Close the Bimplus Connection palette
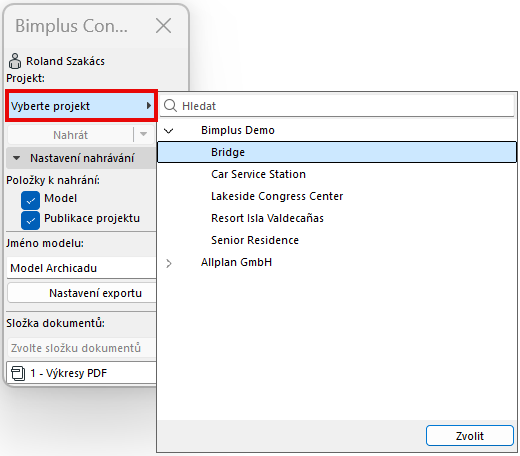Image resolution: width=520 pixels, height=456 pixels. 163,26
